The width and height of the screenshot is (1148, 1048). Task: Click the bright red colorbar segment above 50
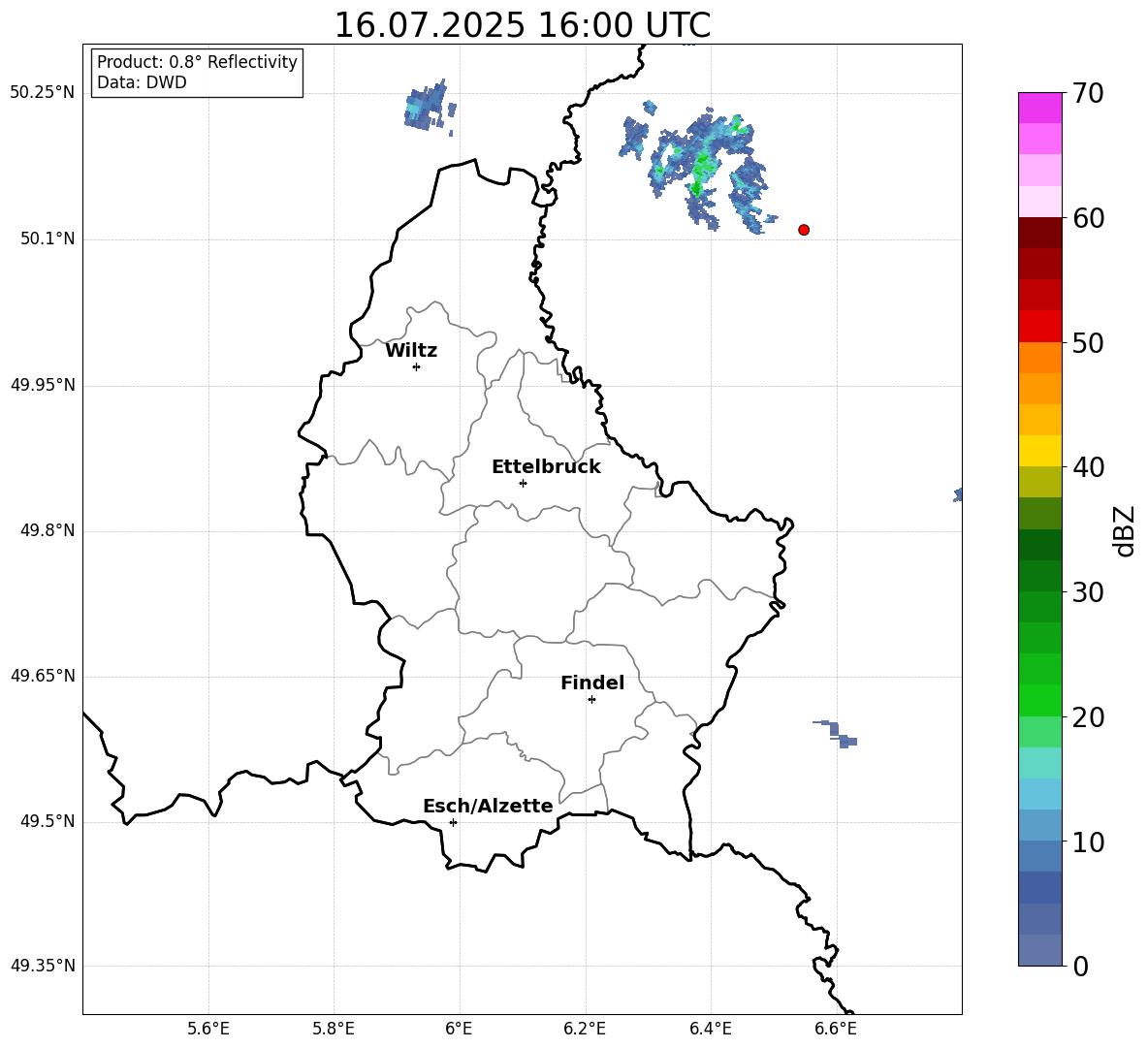1039,327
